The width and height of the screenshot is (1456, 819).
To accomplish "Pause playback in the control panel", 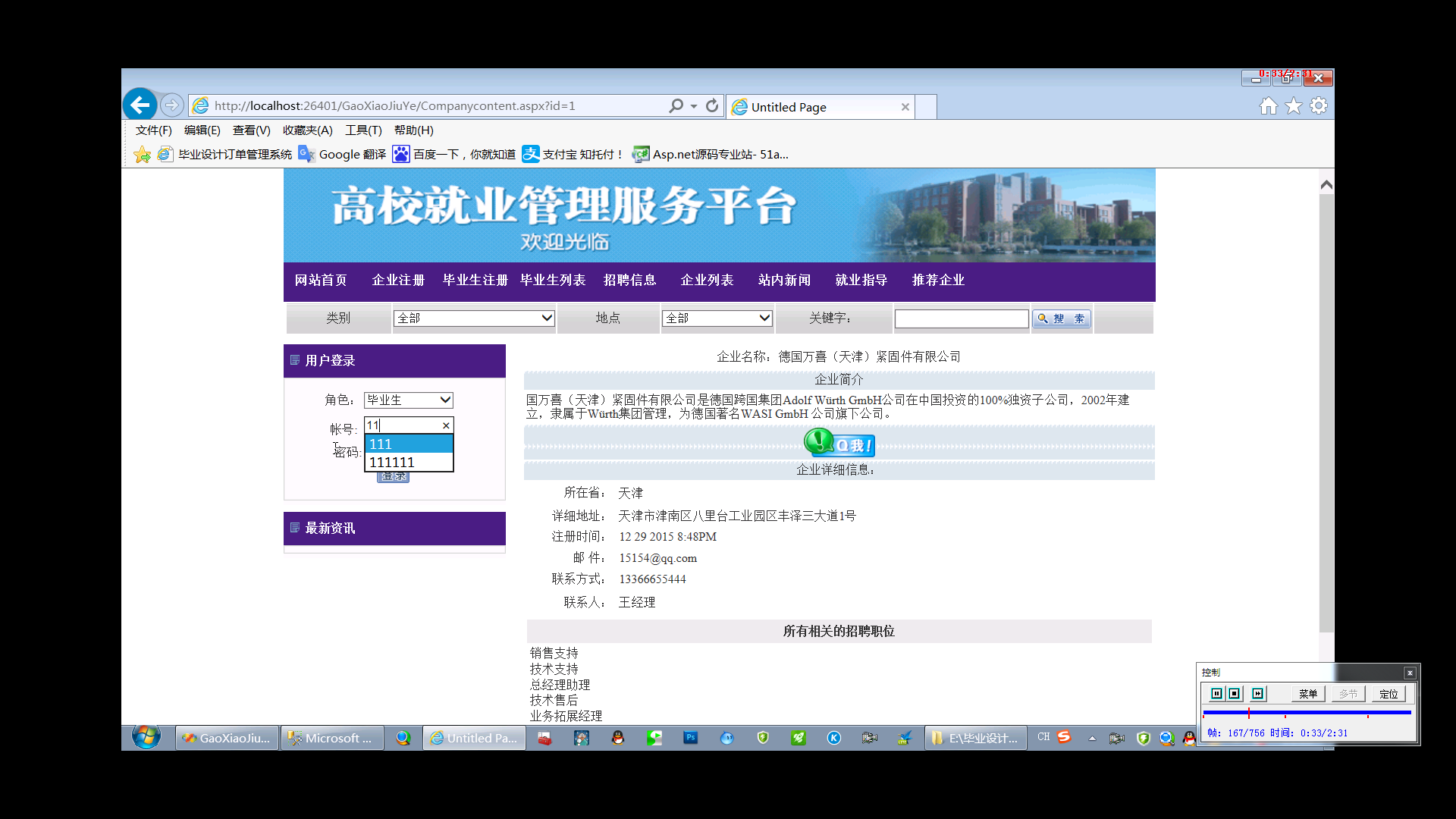I will (1216, 694).
